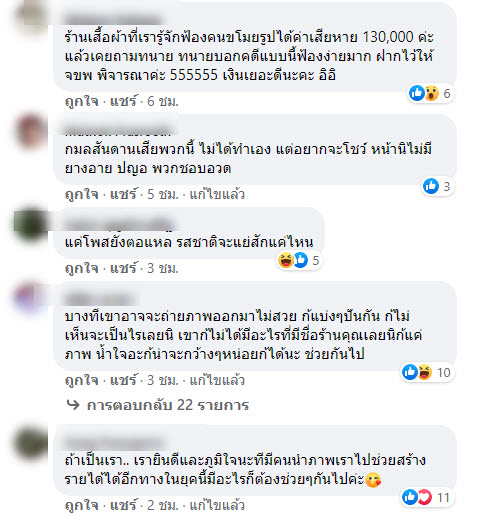Click the 2 ชม. timestamp link

point(163,505)
